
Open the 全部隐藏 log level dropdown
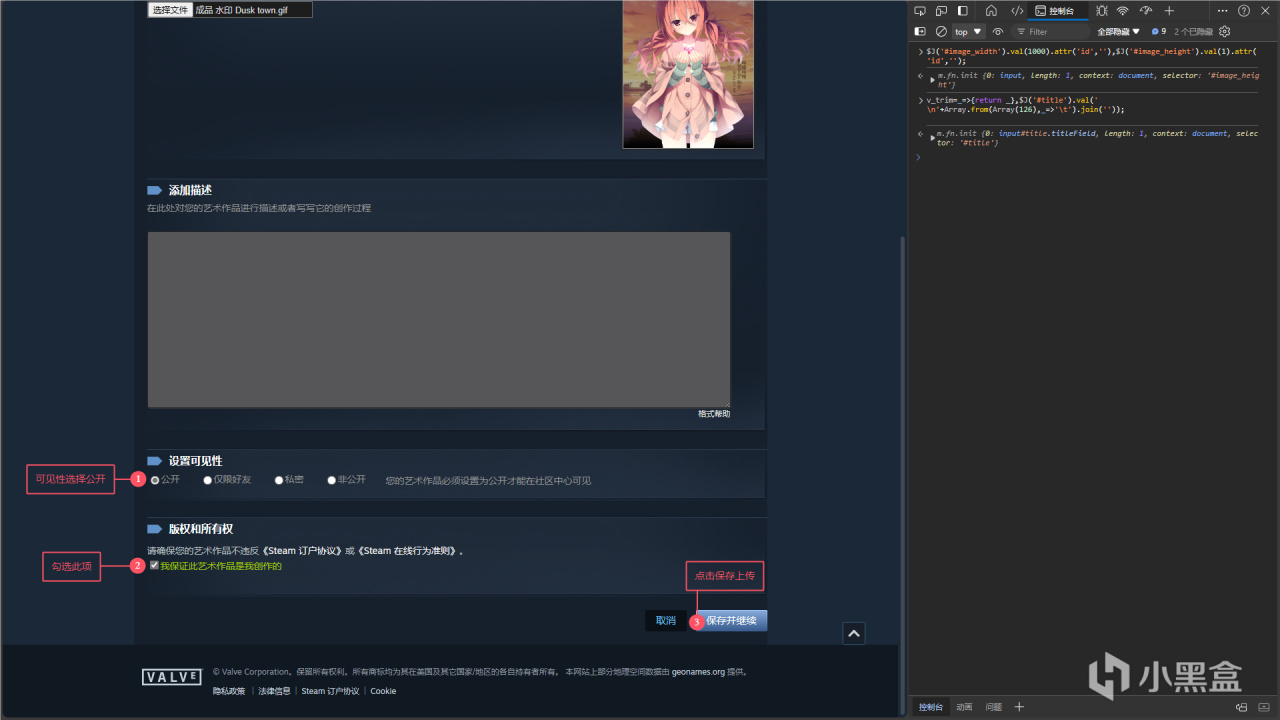pyautogui.click(x=1119, y=32)
